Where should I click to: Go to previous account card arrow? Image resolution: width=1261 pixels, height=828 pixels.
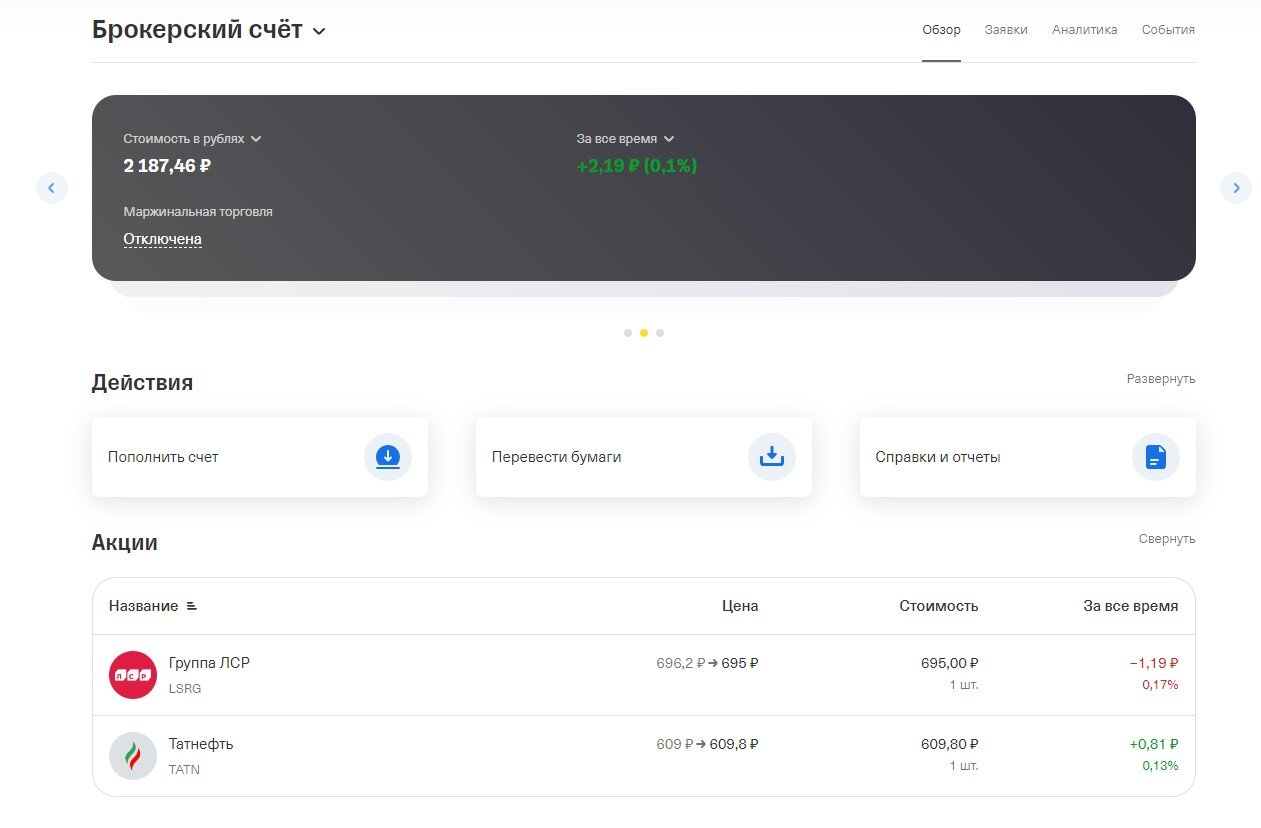pyautogui.click(x=52, y=187)
